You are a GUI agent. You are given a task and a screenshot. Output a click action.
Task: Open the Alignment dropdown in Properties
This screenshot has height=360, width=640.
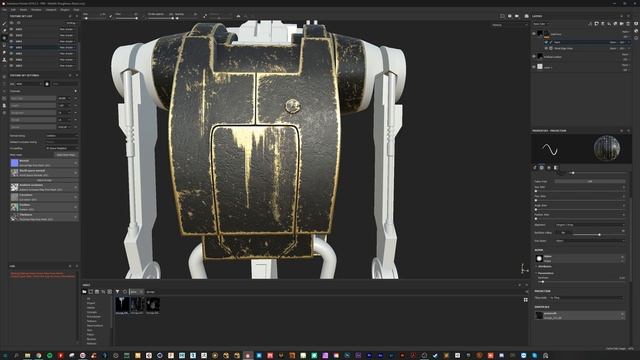tap(589, 225)
